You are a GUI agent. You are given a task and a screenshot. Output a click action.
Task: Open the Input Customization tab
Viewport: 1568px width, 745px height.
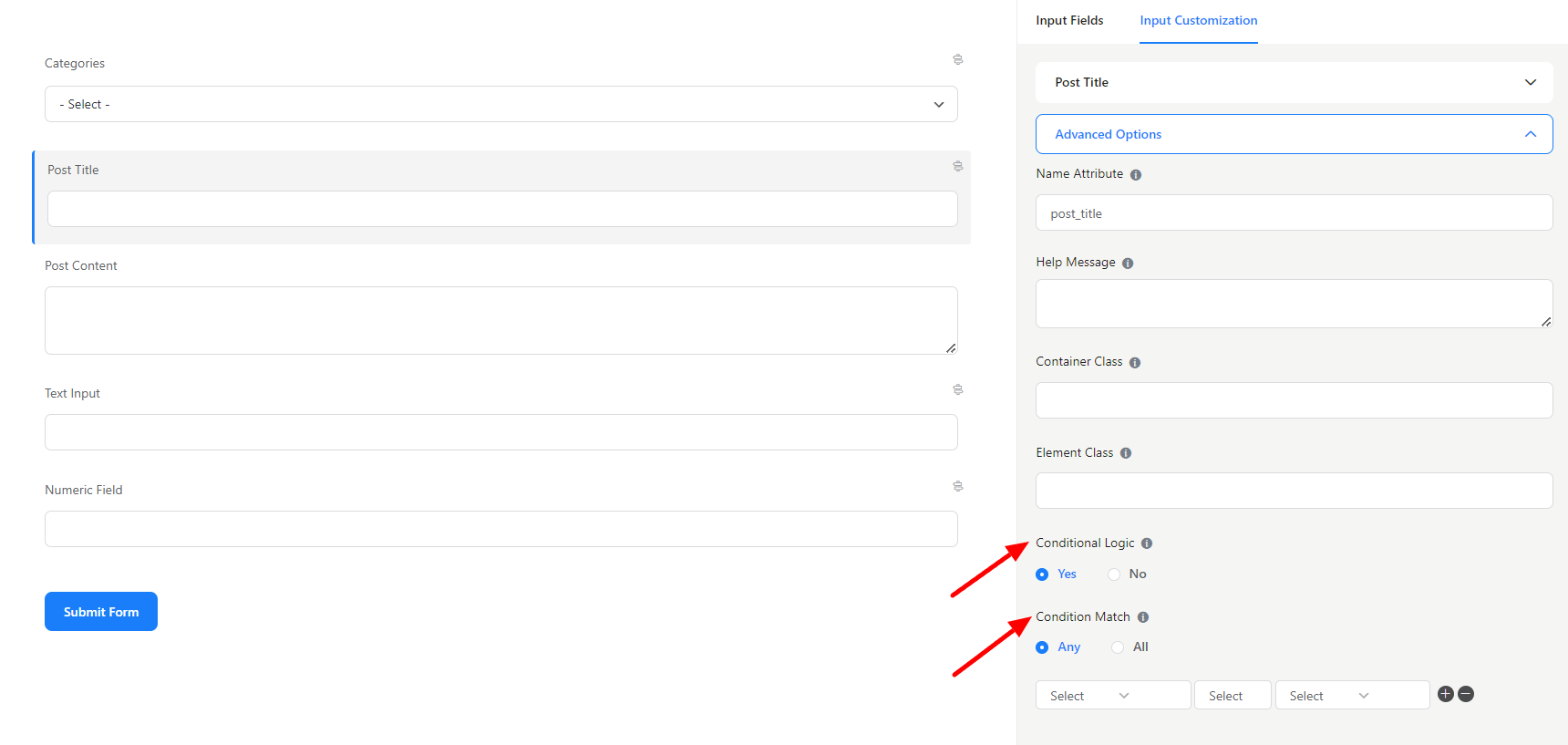point(1198,20)
